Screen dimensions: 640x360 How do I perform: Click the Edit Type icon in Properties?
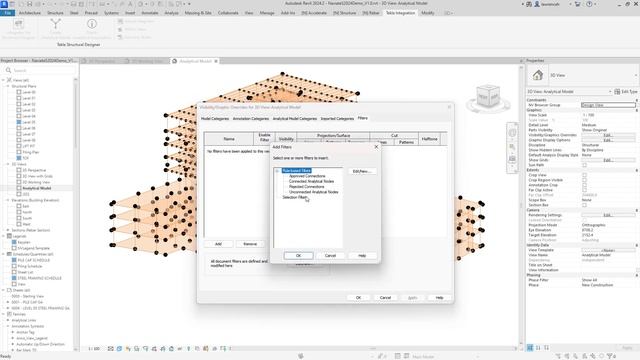click(x=617, y=92)
